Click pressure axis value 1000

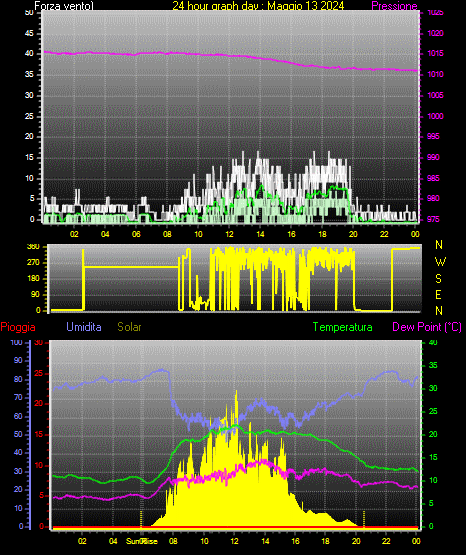point(435,116)
